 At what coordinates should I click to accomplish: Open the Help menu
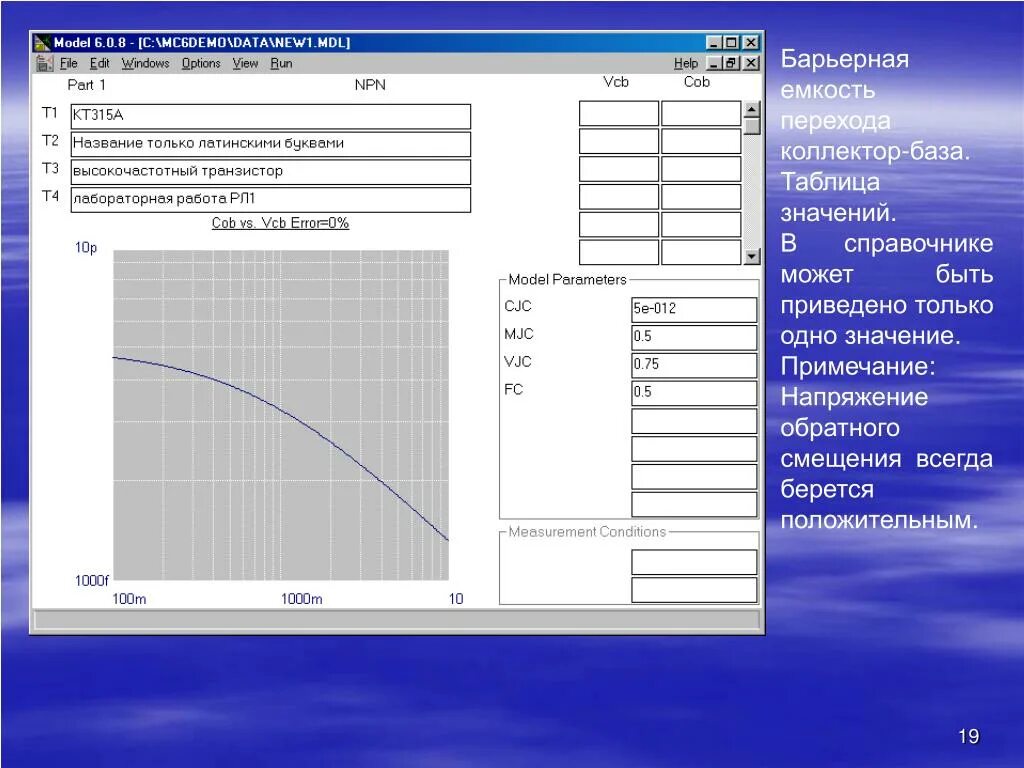click(686, 63)
